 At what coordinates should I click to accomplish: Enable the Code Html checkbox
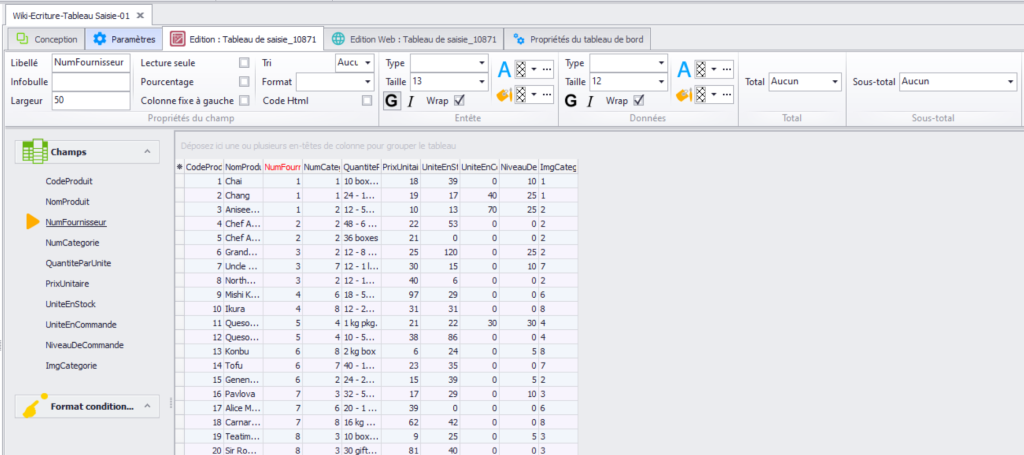367,101
